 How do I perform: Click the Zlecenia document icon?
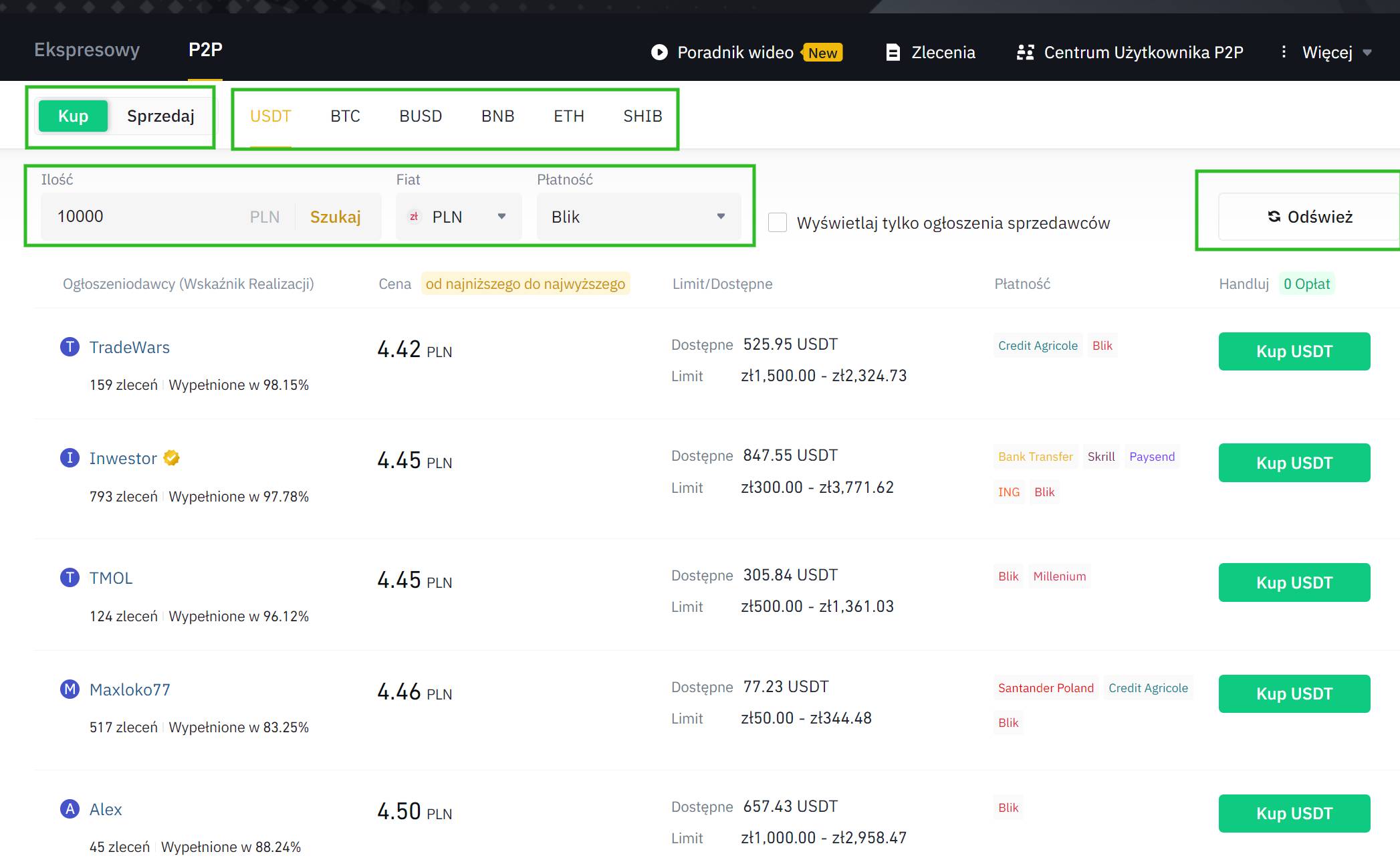coord(893,52)
